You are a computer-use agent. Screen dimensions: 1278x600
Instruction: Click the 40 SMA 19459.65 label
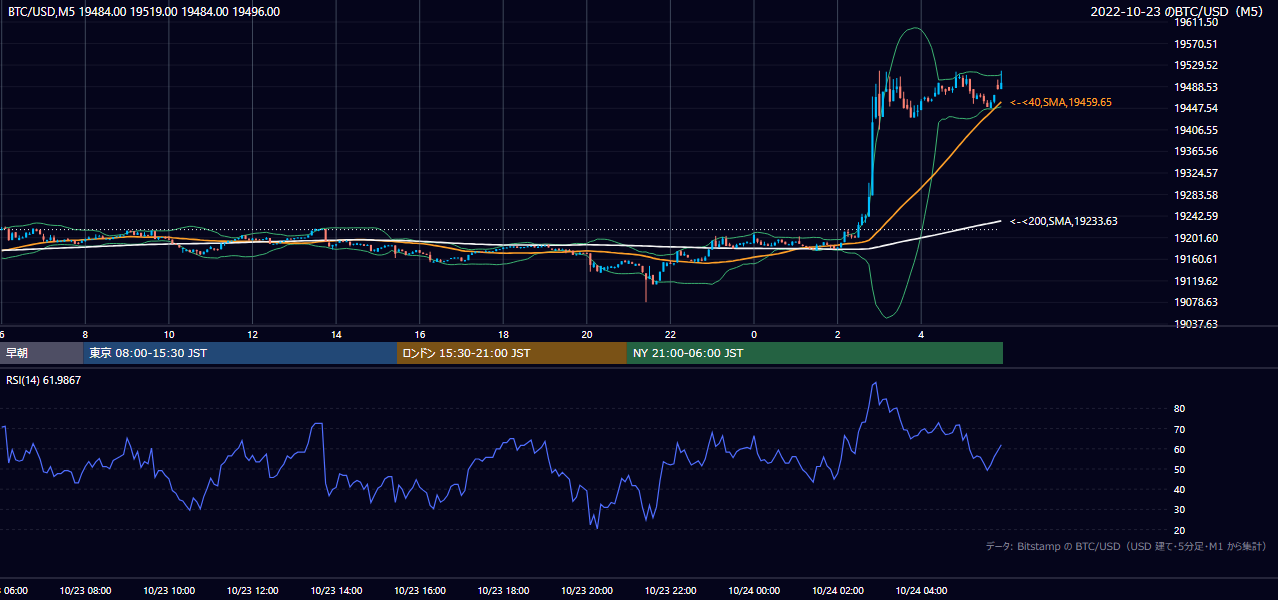tap(1061, 102)
